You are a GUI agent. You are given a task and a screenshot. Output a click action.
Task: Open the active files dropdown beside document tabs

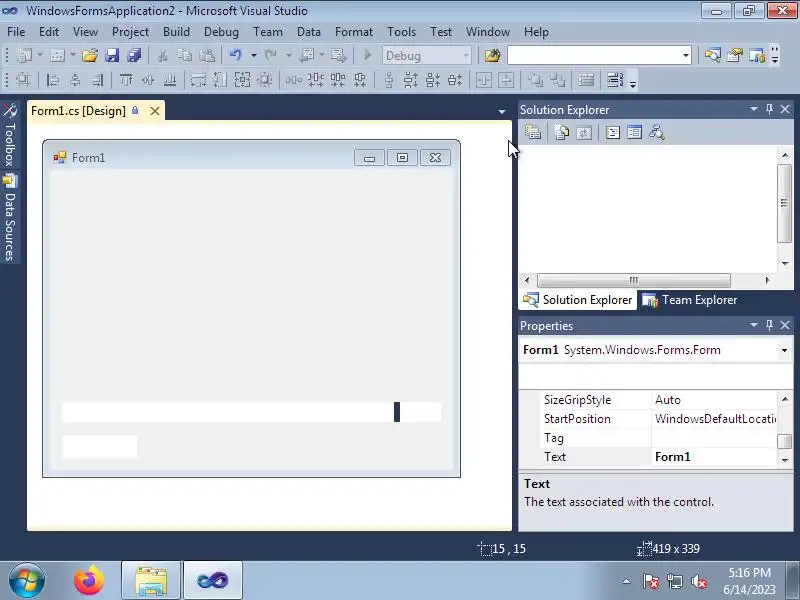[502, 111]
